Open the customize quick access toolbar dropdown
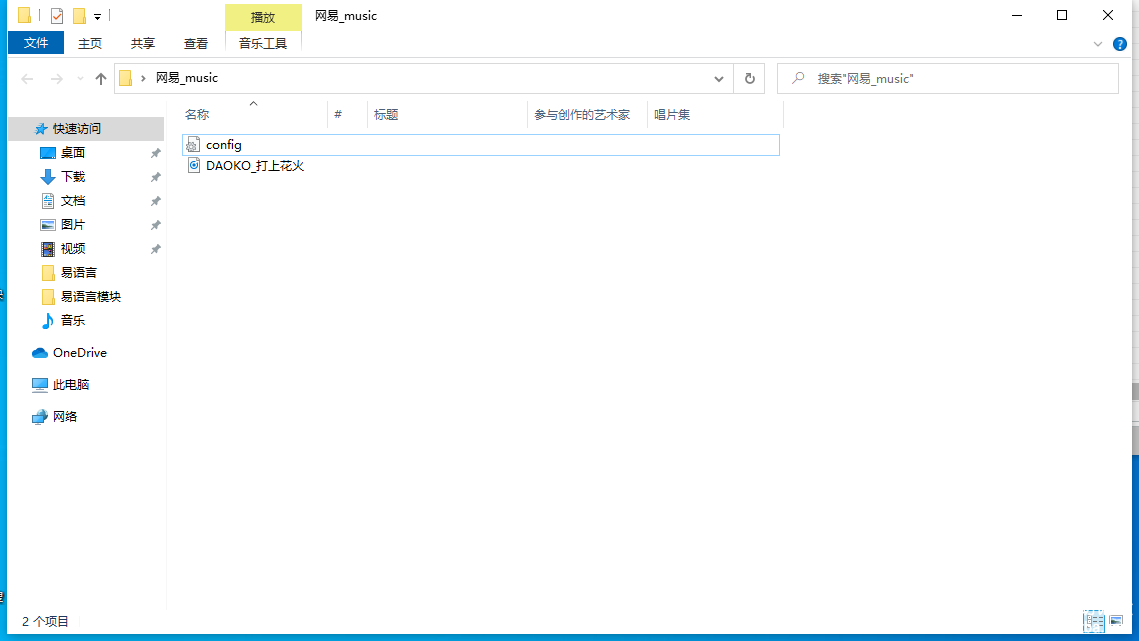The height and width of the screenshot is (641, 1139). (x=97, y=16)
